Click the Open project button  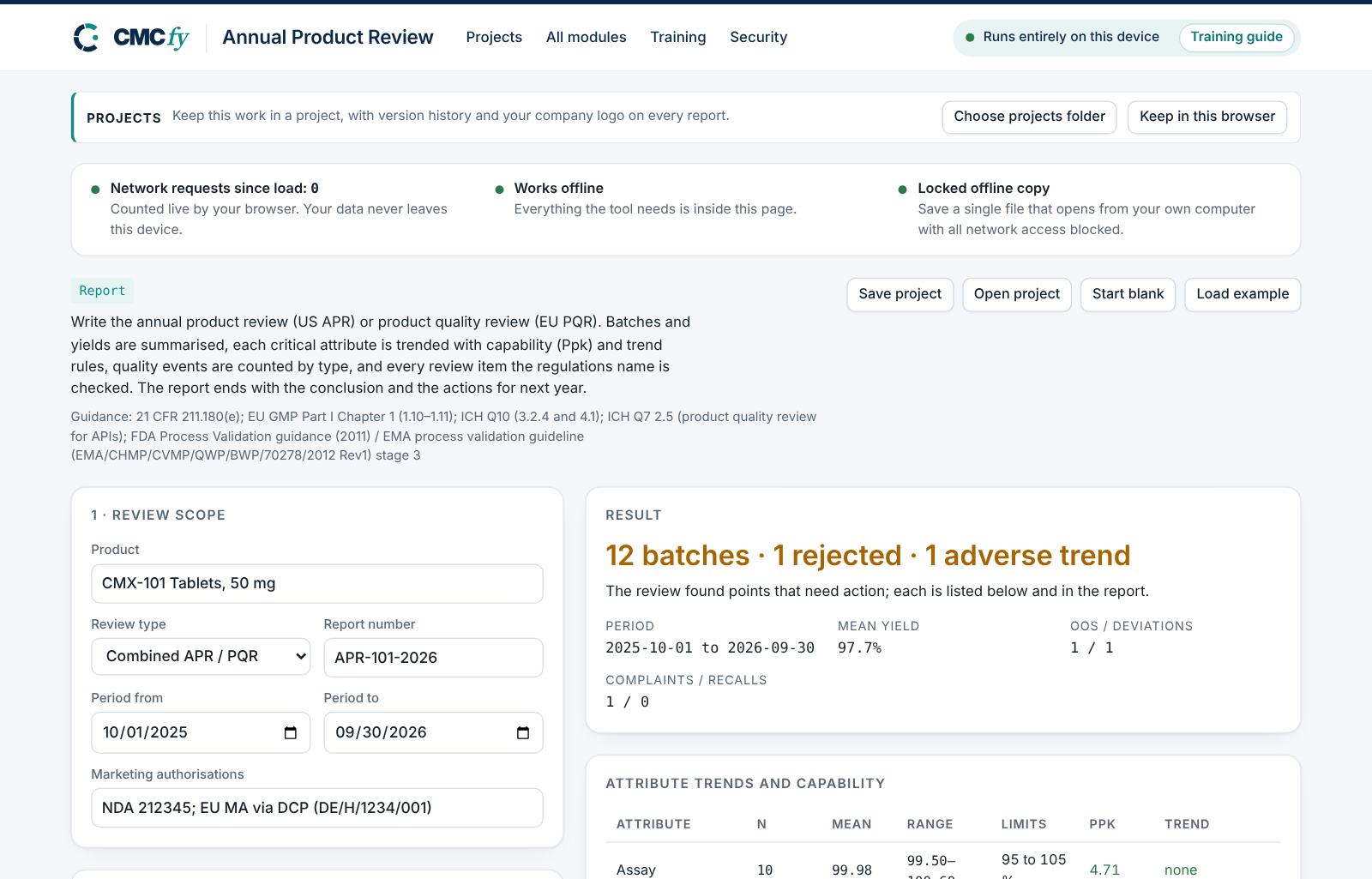click(x=1017, y=294)
